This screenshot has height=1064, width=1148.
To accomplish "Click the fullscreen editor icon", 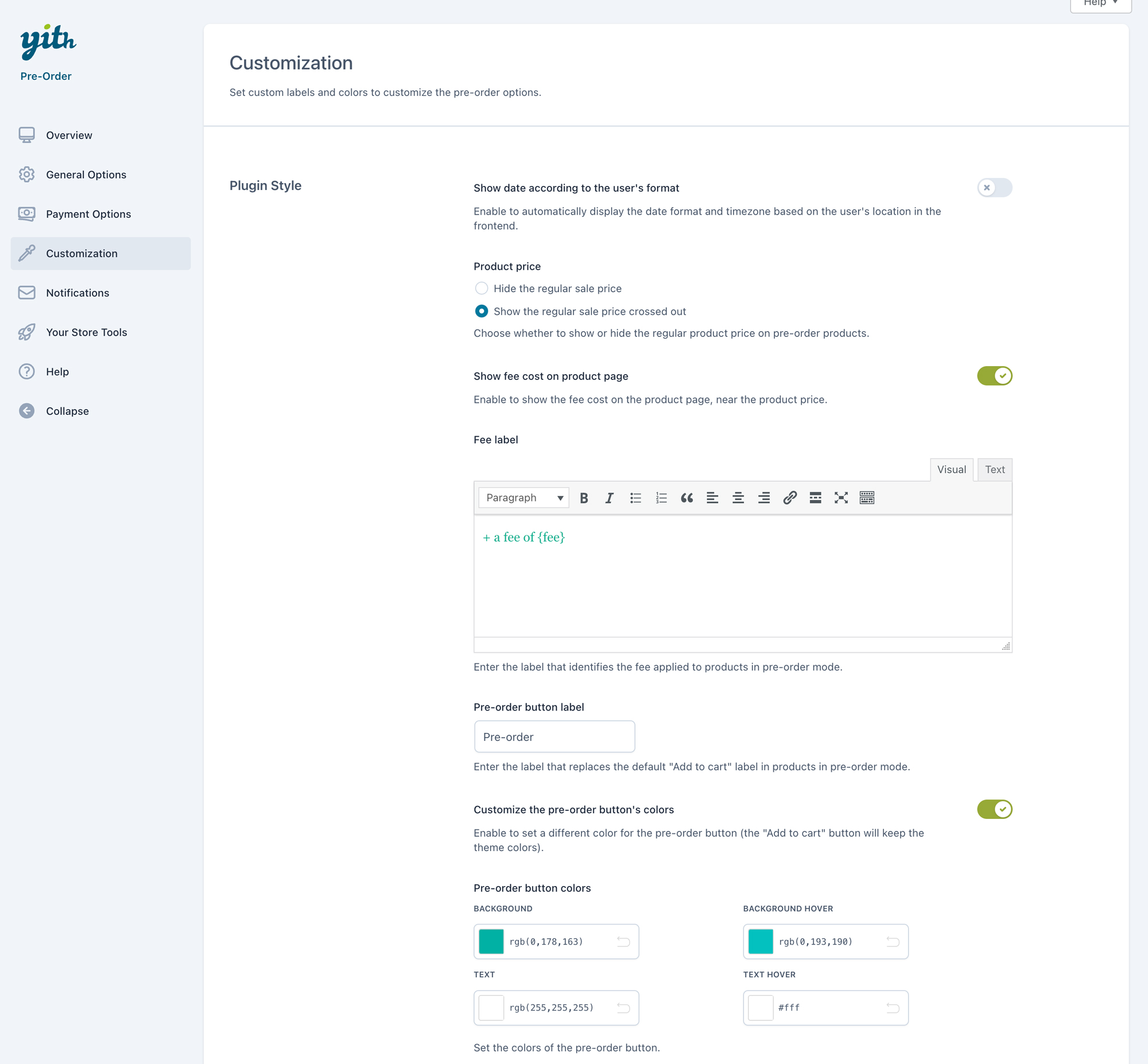I will pos(841,498).
